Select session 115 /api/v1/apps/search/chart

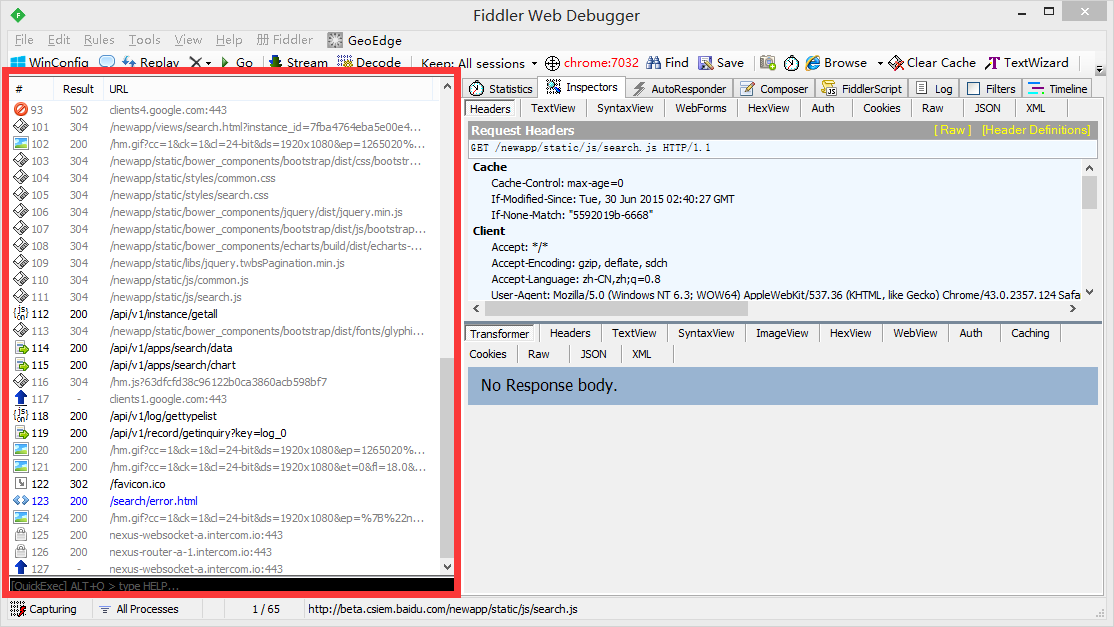click(x=225, y=365)
